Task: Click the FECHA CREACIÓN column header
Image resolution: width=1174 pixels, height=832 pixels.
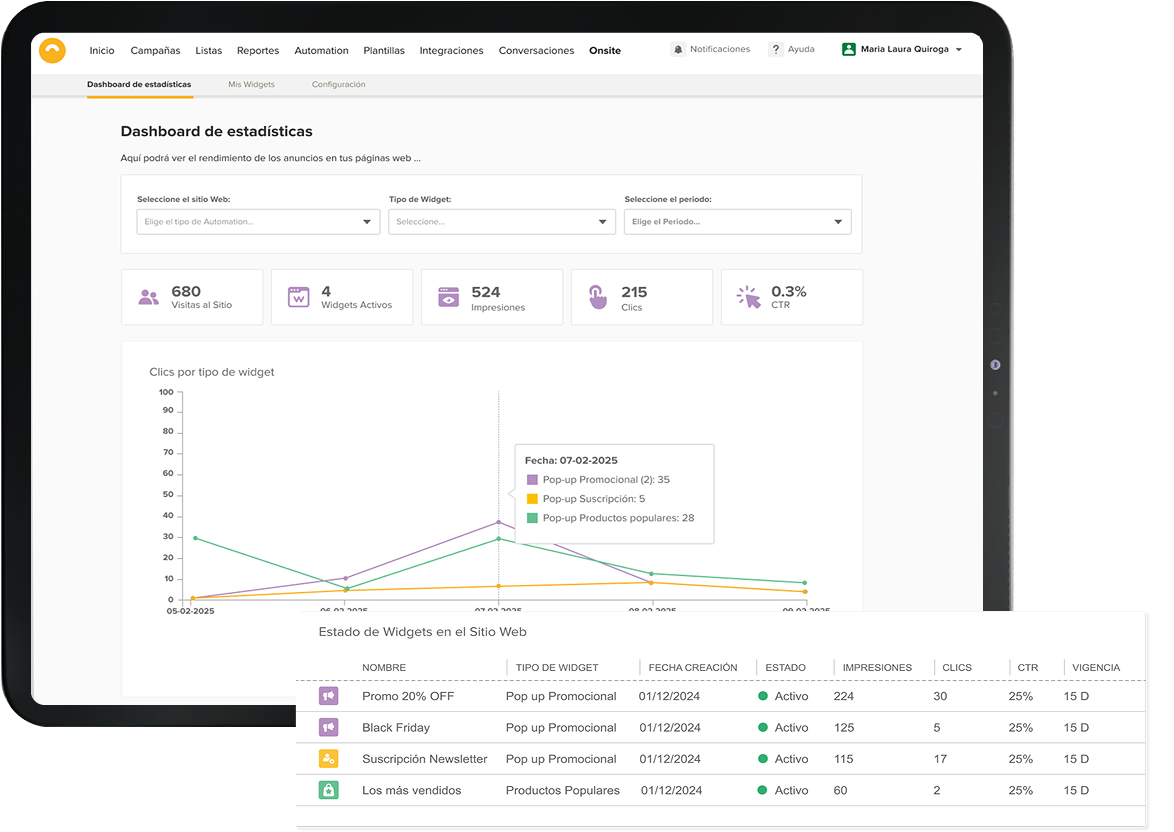Action: (x=693, y=667)
